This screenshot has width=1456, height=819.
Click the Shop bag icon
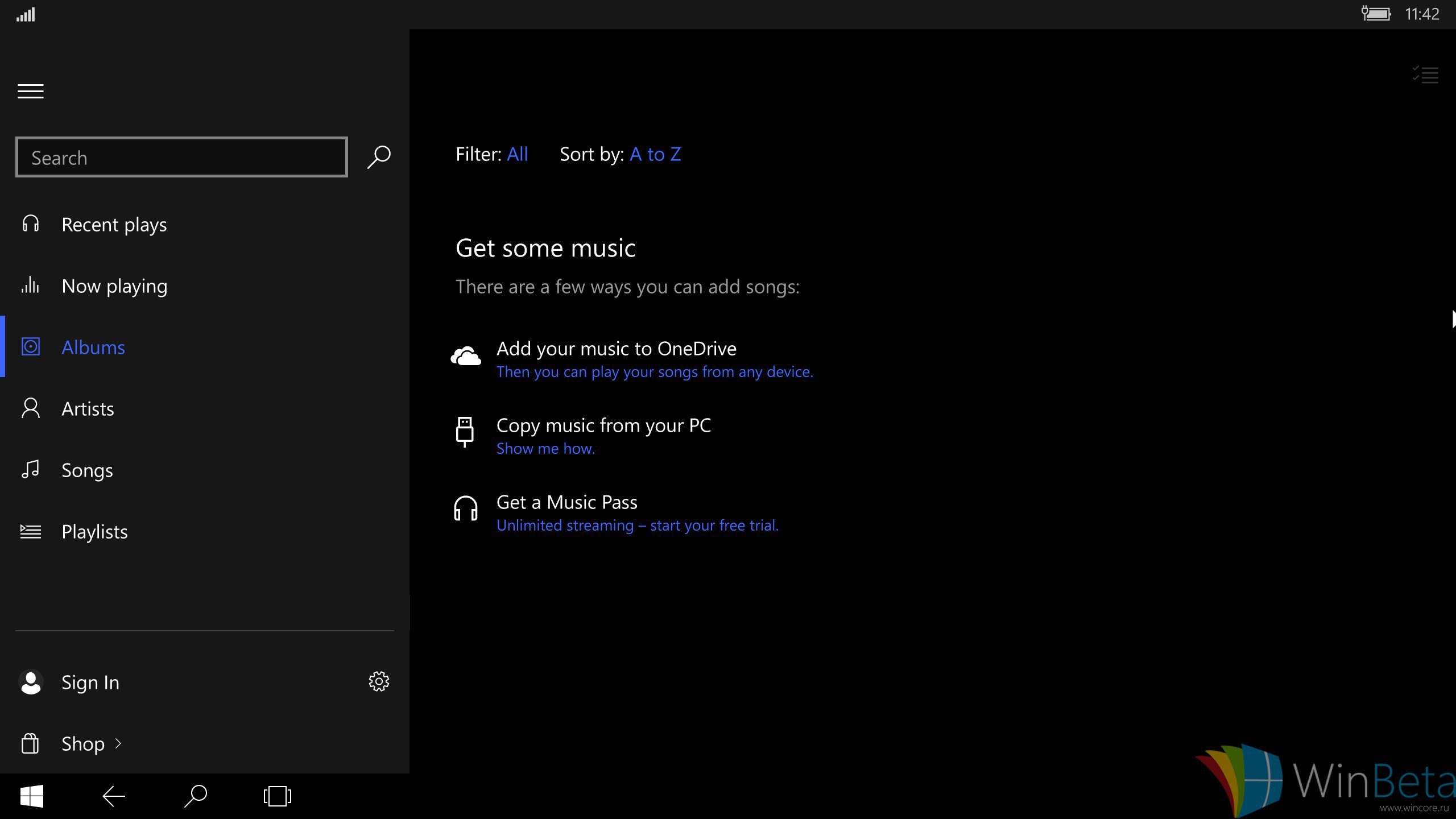coord(30,743)
